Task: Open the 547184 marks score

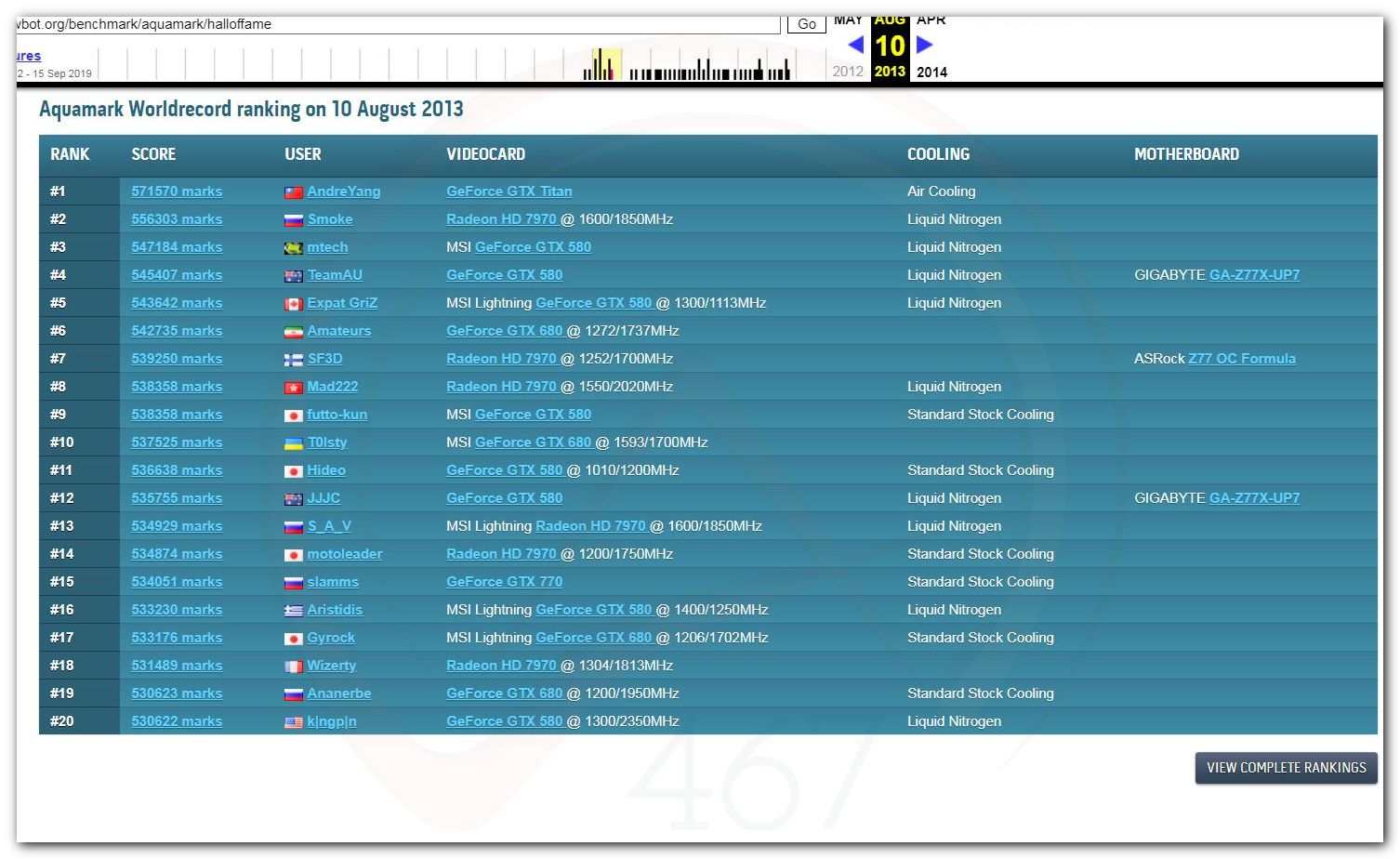Action: 177,247
